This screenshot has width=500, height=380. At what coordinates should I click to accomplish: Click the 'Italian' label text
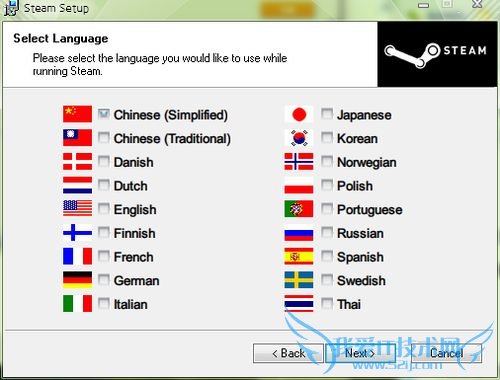tap(130, 304)
